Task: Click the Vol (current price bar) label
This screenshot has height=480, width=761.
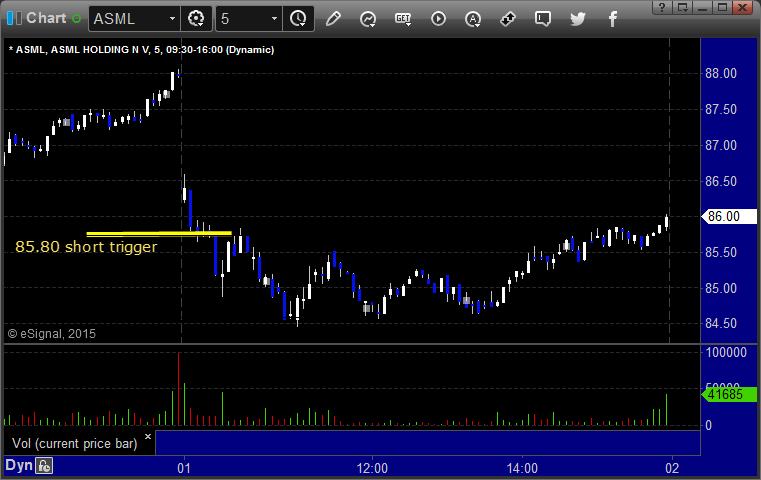Action: pyautogui.click(x=75, y=444)
